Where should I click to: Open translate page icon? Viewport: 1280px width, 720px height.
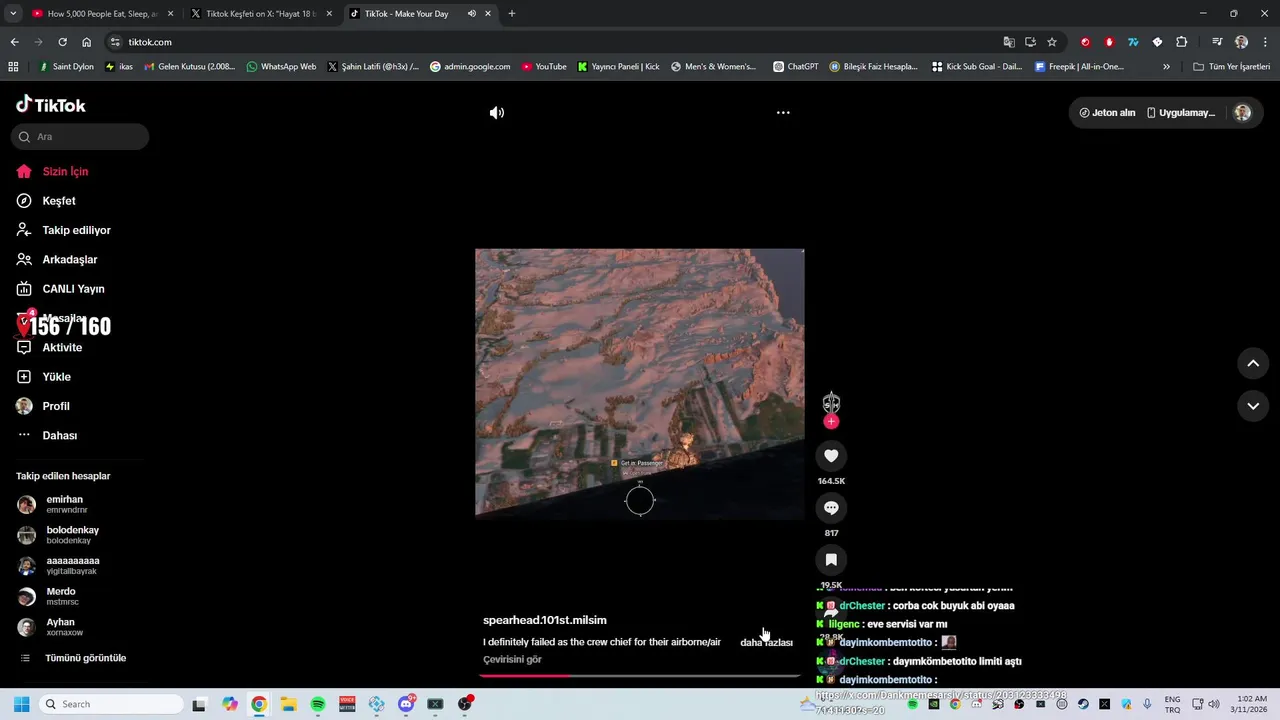pyautogui.click(x=1009, y=42)
